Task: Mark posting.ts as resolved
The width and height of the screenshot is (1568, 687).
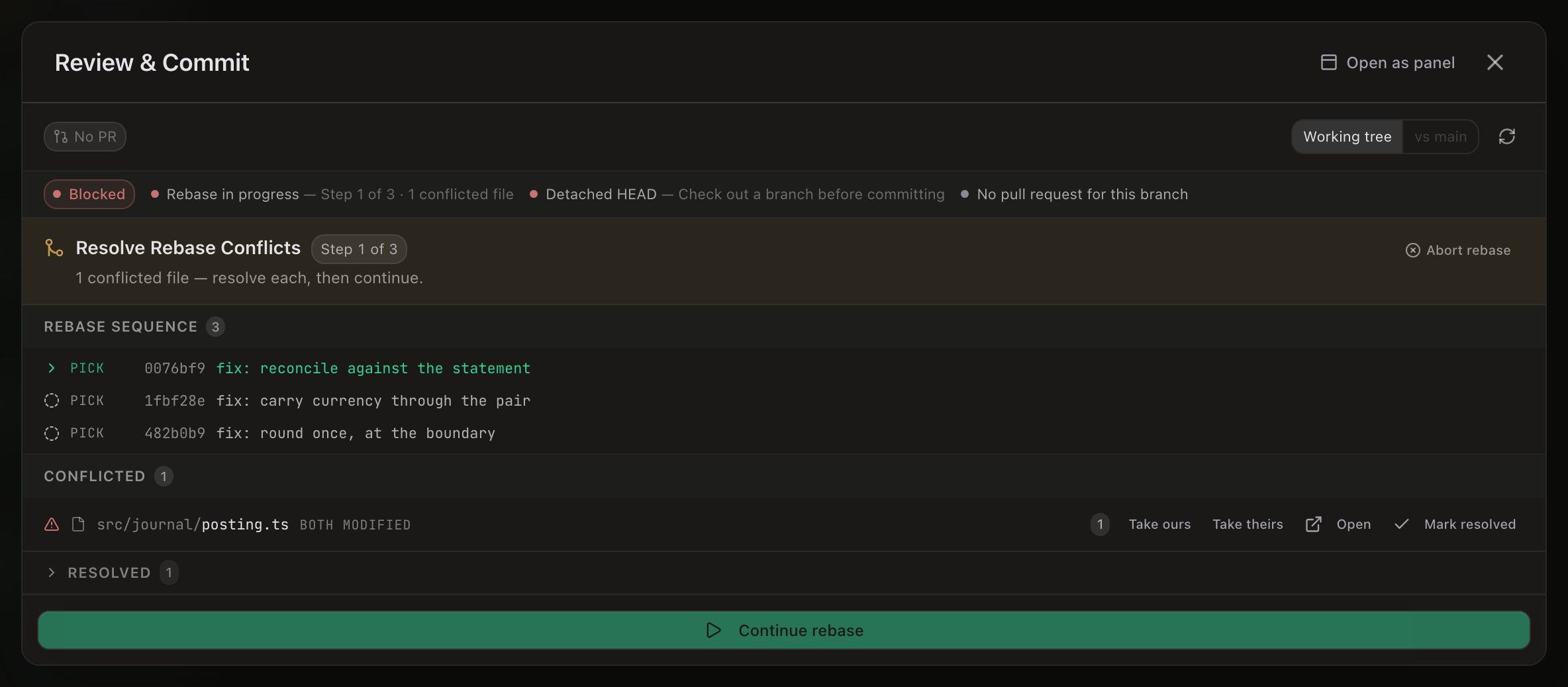Action: click(x=1455, y=524)
